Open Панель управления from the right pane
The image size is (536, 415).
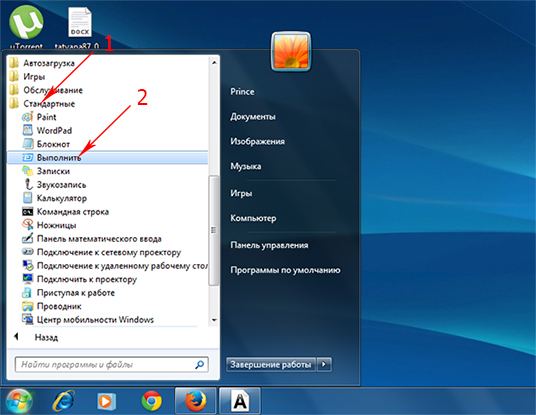click(x=269, y=245)
